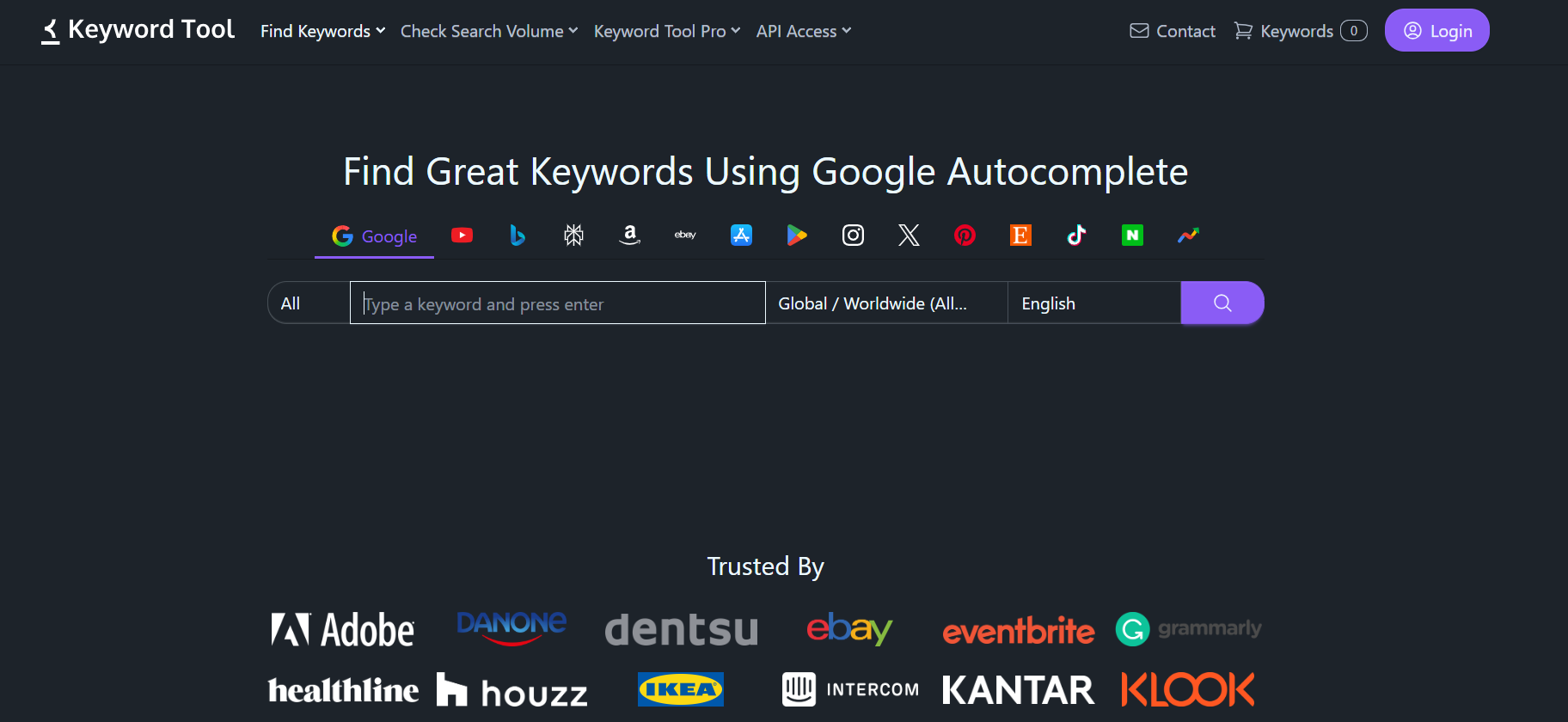Switch to the TikTok keyword icon
This screenshot has height=722, width=1568.
[x=1076, y=236]
